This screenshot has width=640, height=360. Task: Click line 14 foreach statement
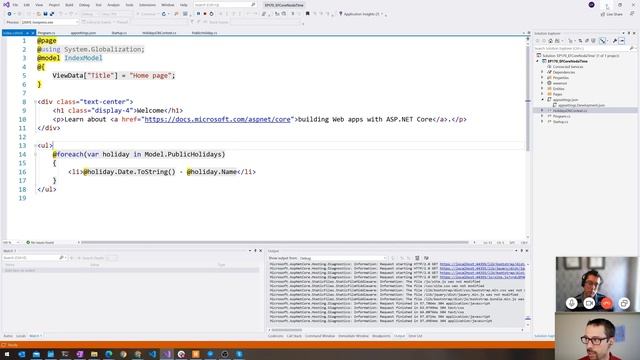pos(139,154)
